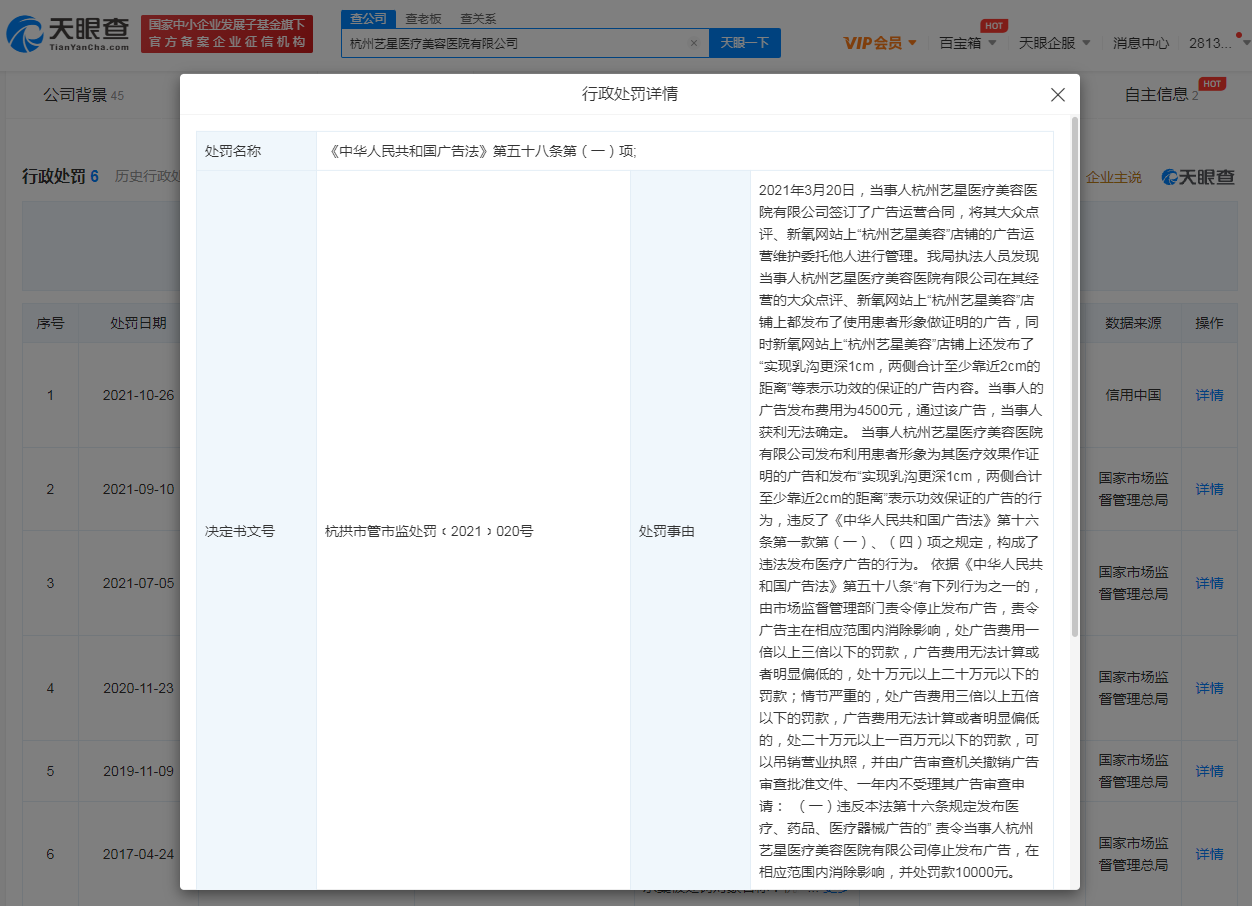
Task: Open 详情 for the 2020-11-23 penalty row
Action: tap(1209, 688)
